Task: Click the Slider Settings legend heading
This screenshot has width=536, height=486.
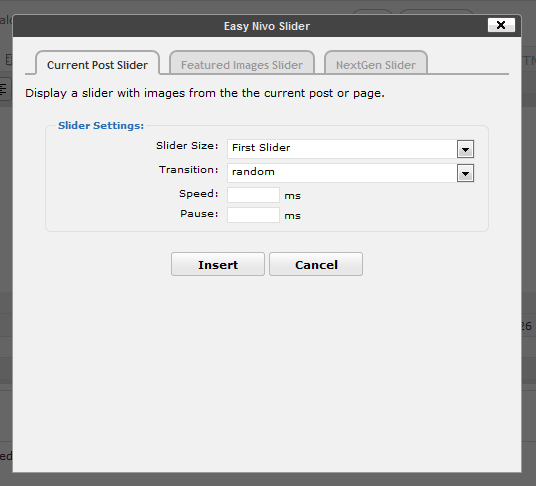Action: 101,125
